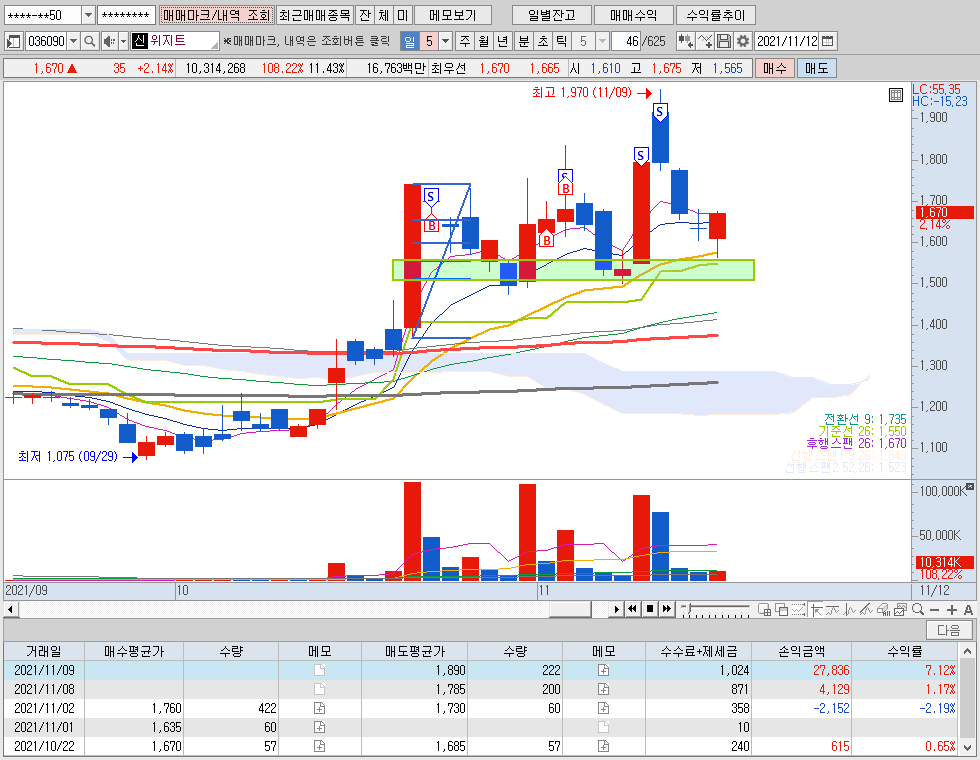Expand the account number dropdown
Screen dimensions: 980x760
click(88, 15)
